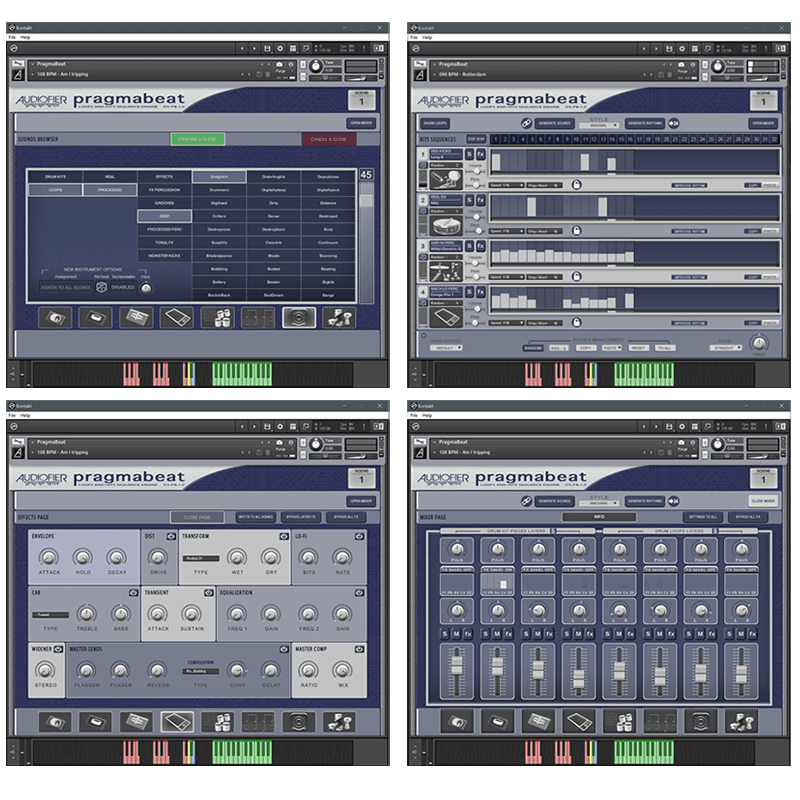Click the link chain icon in Kits Sequences window
The image size is (800, 800).
tap(526, 123)
